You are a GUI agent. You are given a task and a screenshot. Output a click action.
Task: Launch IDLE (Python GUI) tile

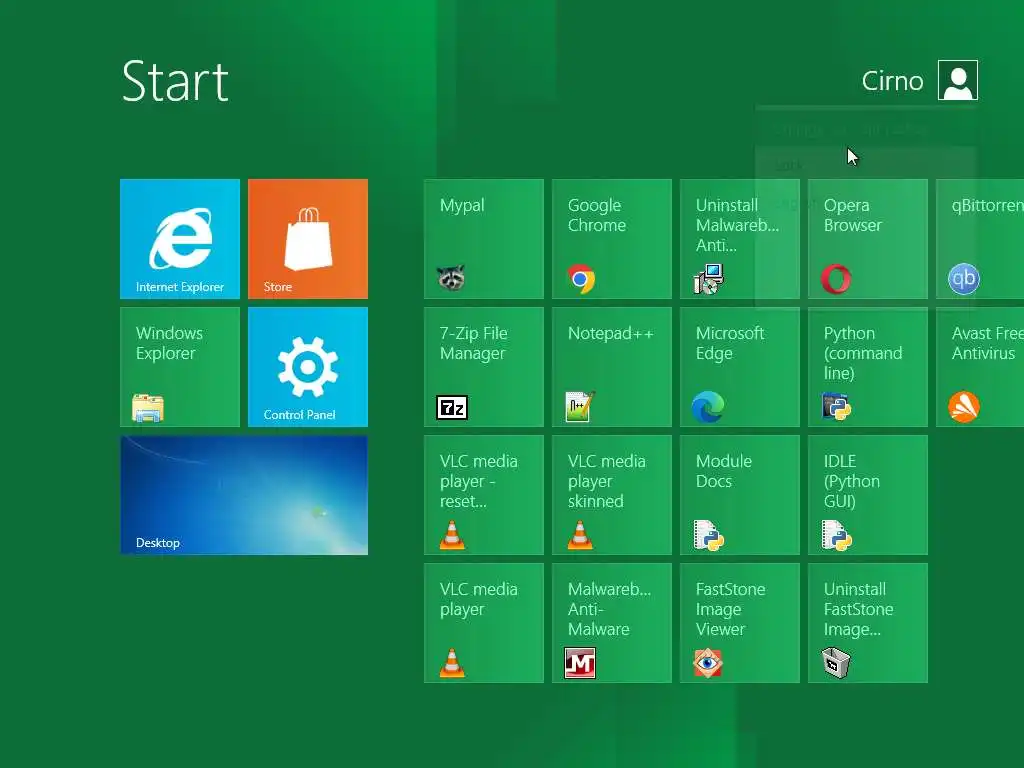point(868,495)
